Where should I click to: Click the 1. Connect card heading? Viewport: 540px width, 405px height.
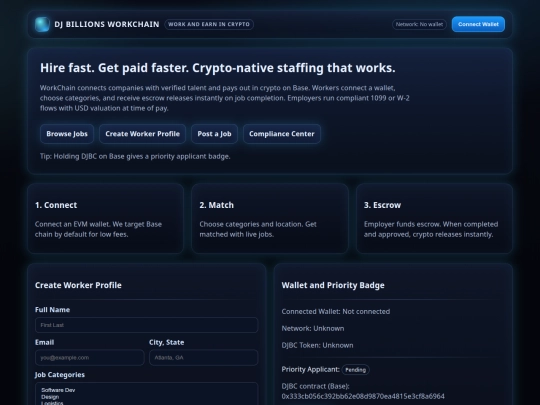56,205
